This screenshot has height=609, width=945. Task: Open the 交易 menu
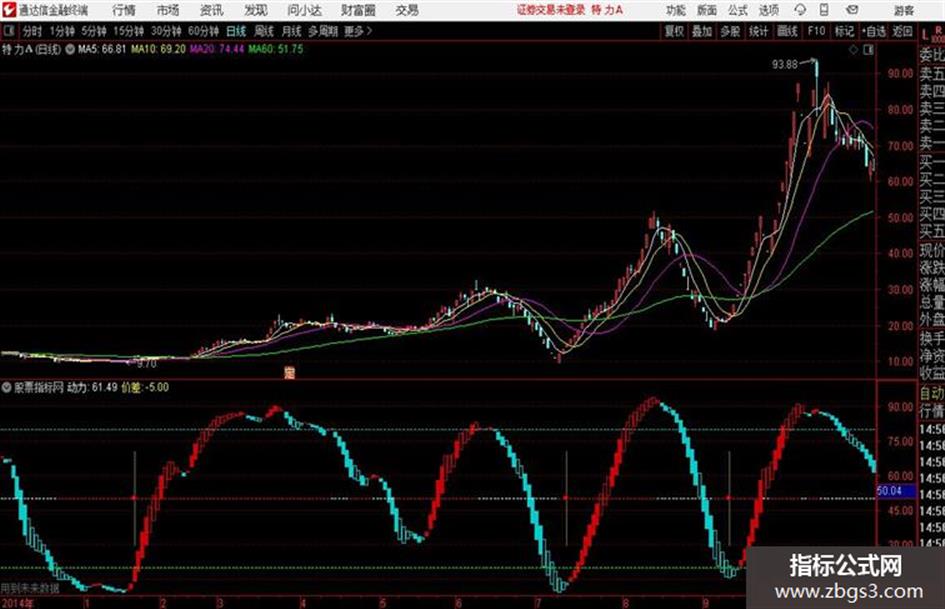(407, 10)
